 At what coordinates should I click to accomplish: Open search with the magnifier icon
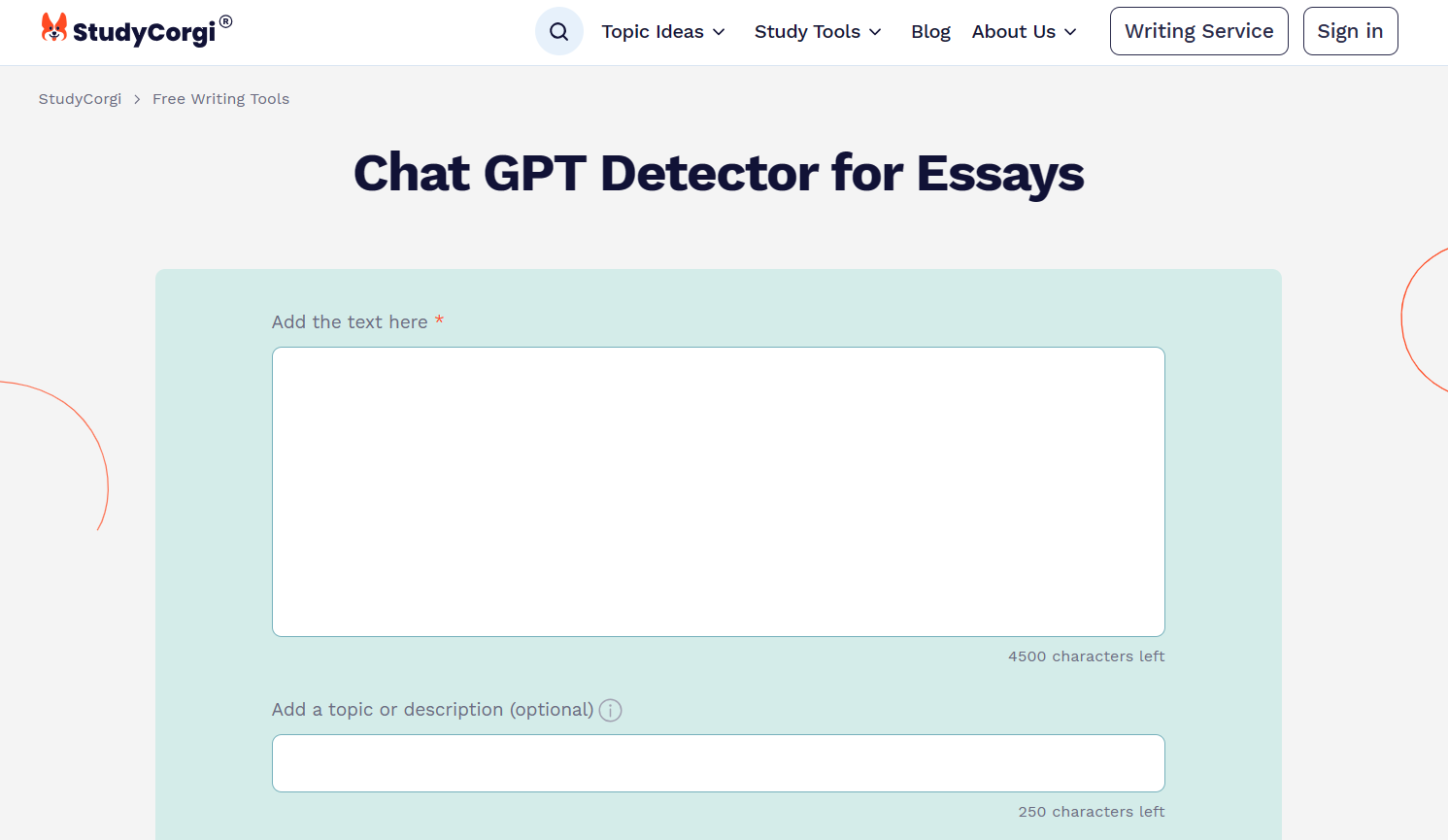[559, 31]
